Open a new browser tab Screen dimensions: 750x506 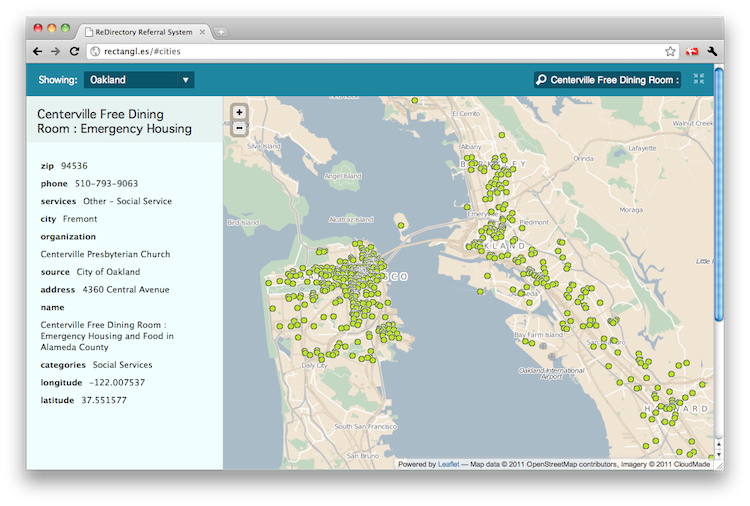221,33
